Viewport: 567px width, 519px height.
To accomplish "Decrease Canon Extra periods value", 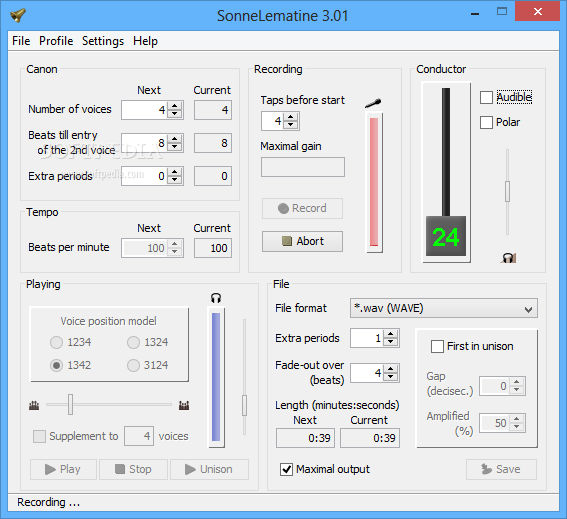I will [x=175, y=180].
